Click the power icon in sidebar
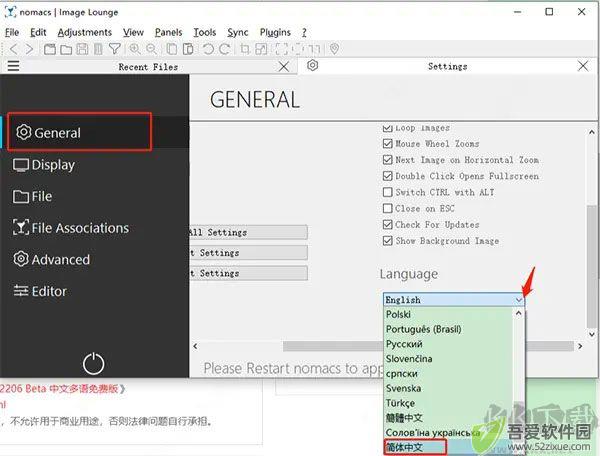 (93, 363)
